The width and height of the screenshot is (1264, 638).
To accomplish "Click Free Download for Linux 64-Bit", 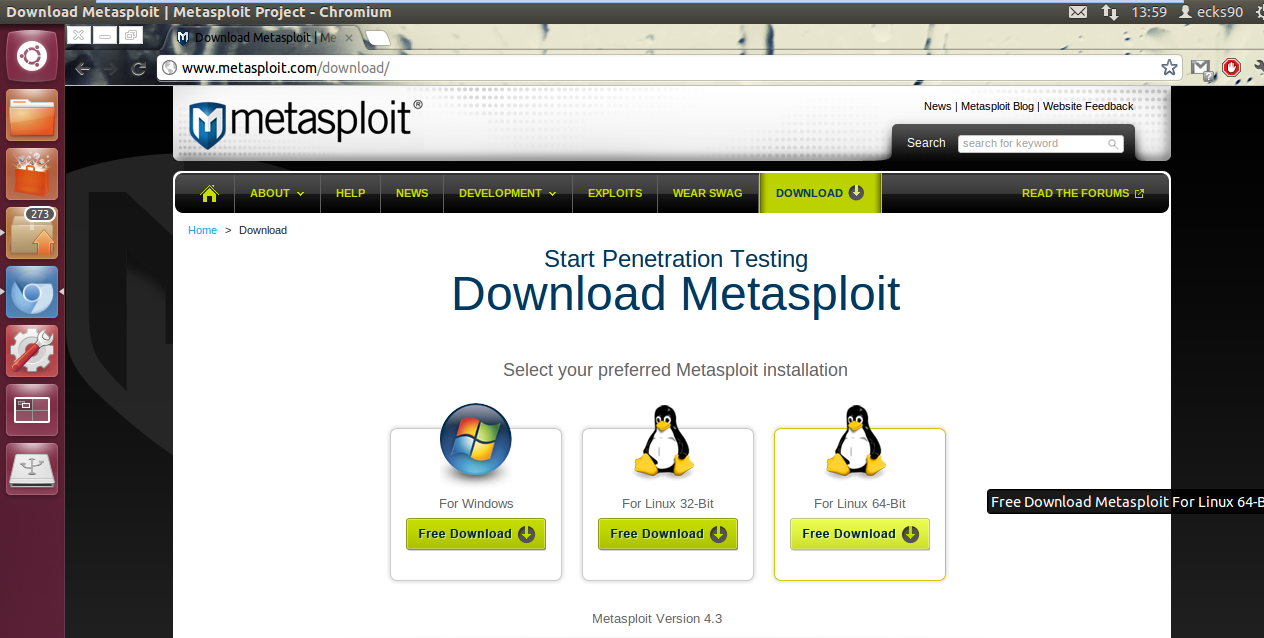I will point(860,534).
